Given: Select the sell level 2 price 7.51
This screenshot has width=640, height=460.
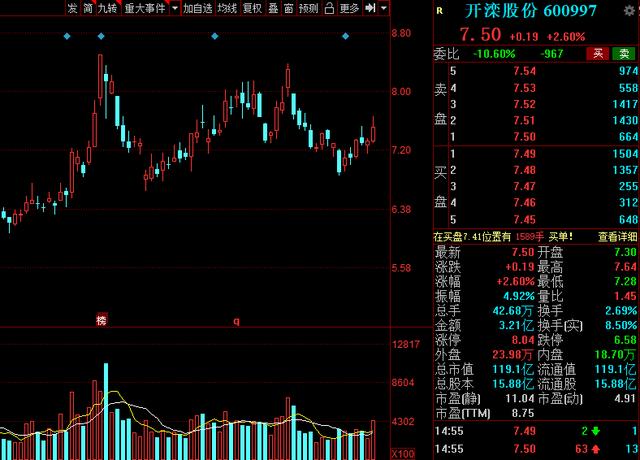Looking at the screenshot, I should point(524,120).
